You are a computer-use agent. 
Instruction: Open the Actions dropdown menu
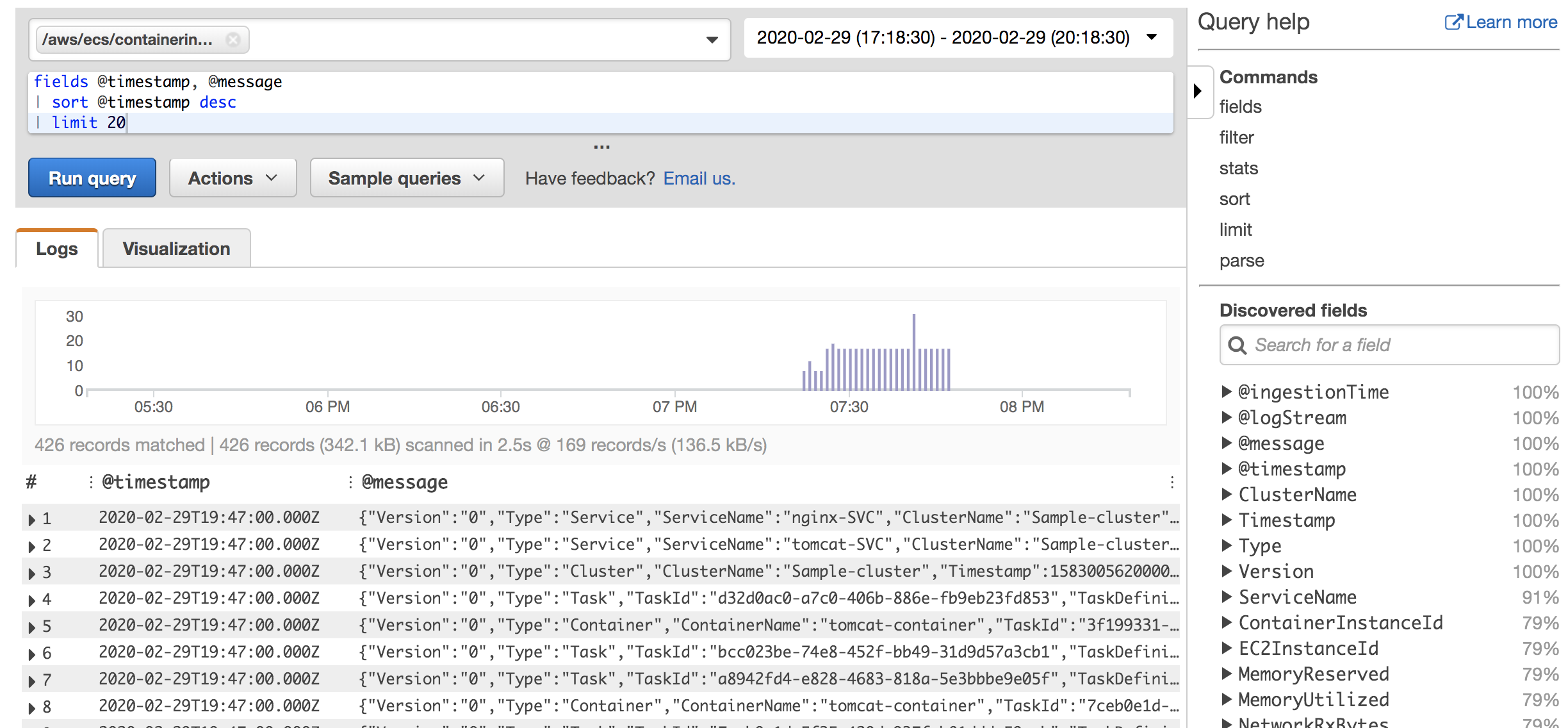pos(233,178)
